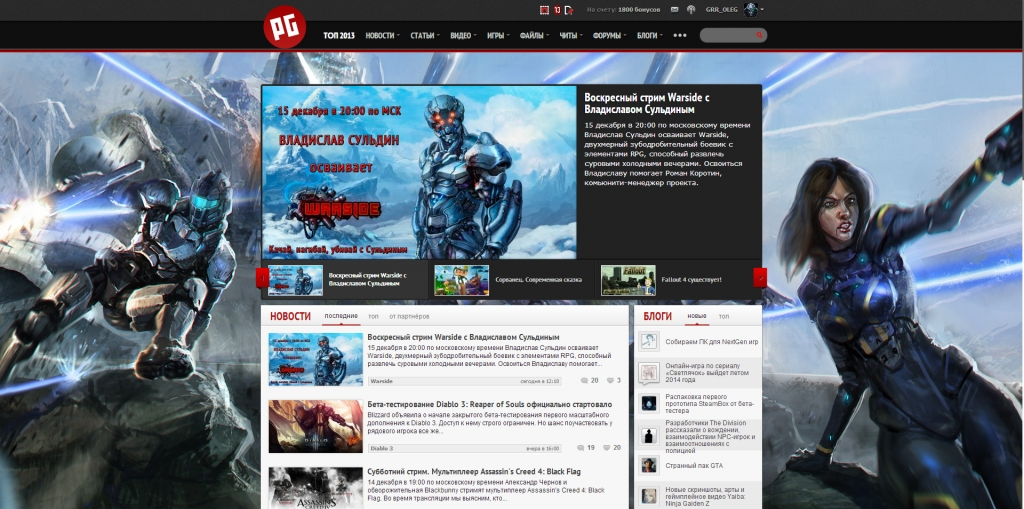Click comments icon on Warside stream news
Viewport: 1024px width, 509px height.
[x=584, y=380]
